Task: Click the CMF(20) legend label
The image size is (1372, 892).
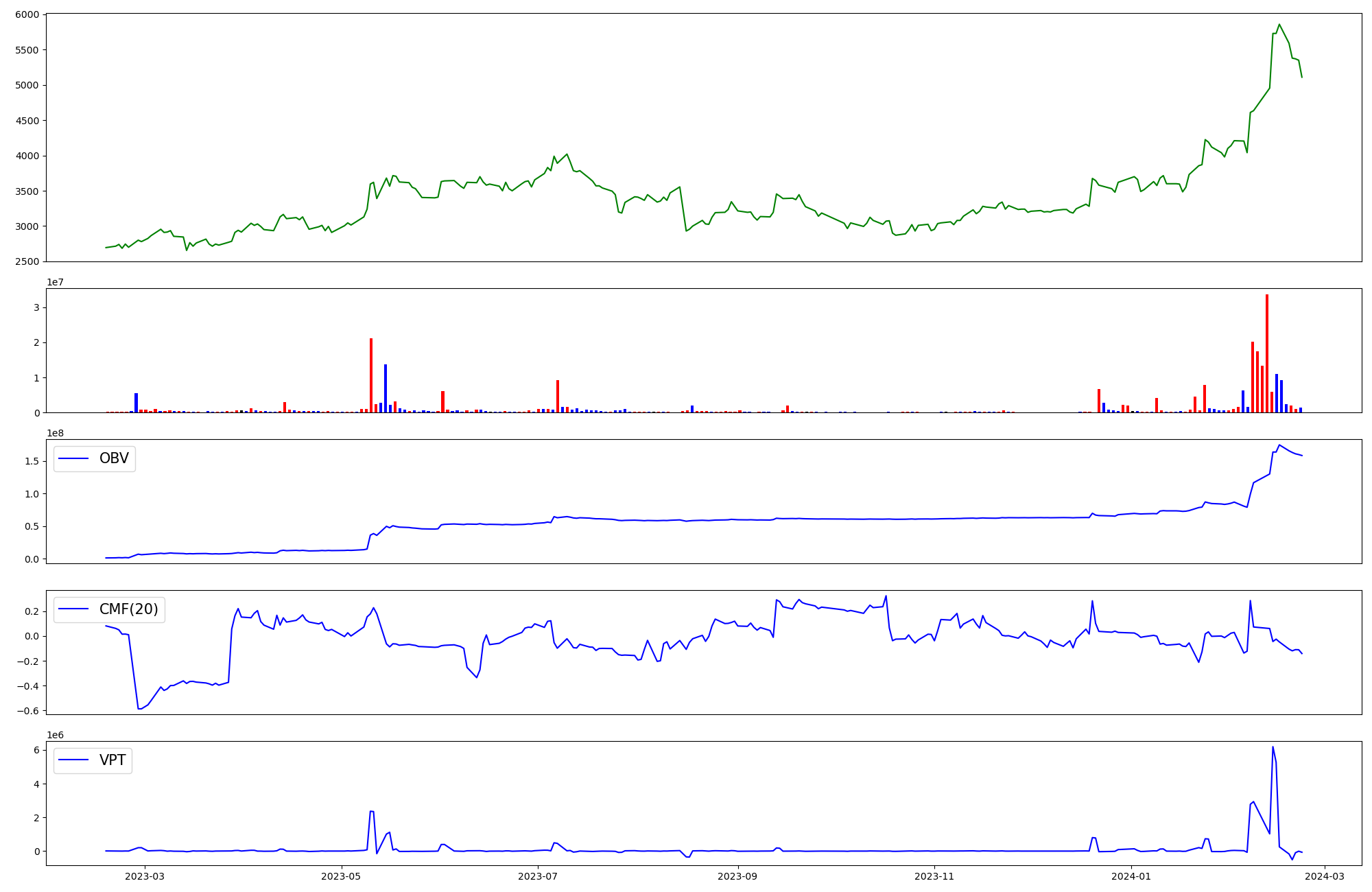Action: click(128, 609)
